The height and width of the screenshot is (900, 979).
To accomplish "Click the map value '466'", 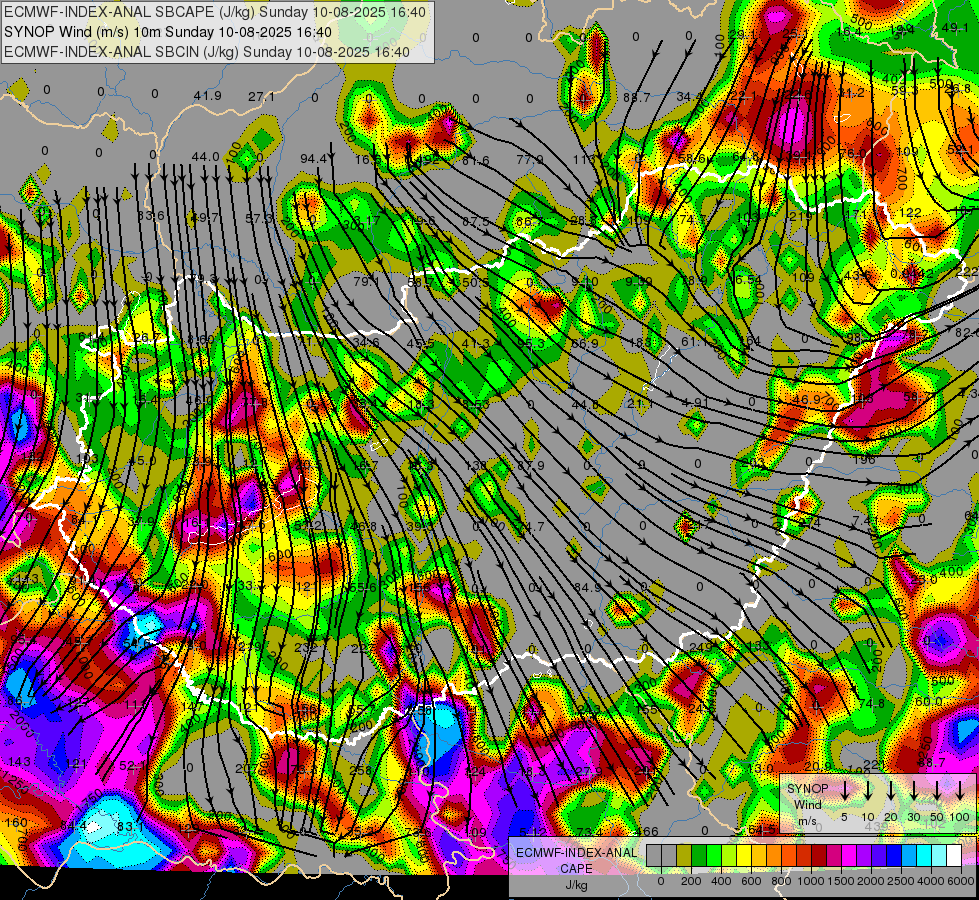I will tap(647, 831).
